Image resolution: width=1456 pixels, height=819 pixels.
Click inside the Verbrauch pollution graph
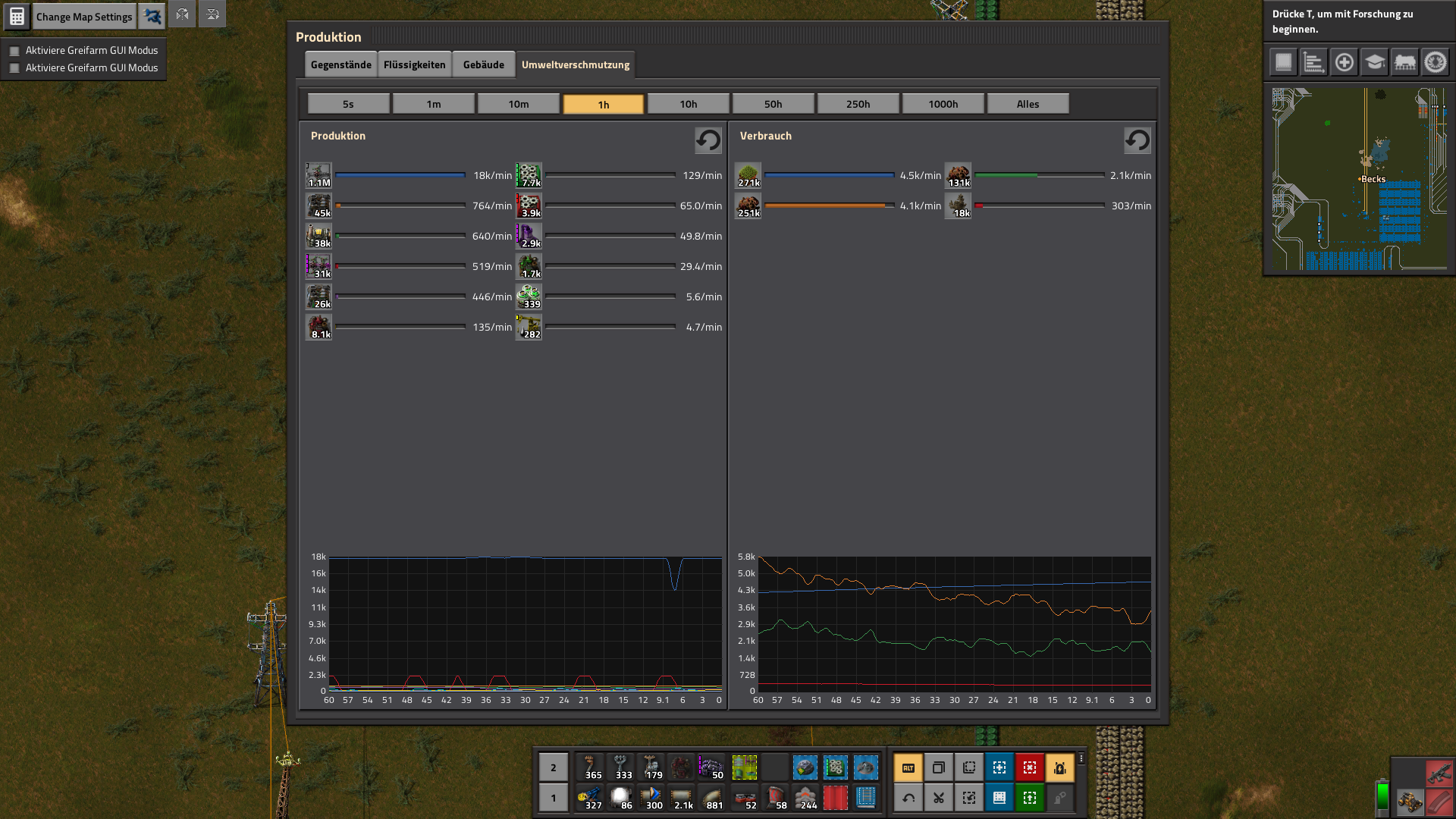point(954,623)
